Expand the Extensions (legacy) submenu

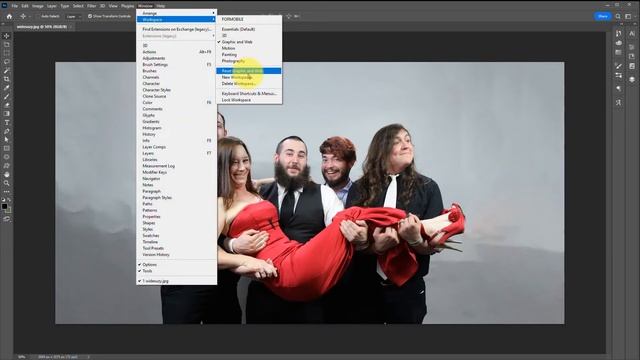(x=176, y=36)
